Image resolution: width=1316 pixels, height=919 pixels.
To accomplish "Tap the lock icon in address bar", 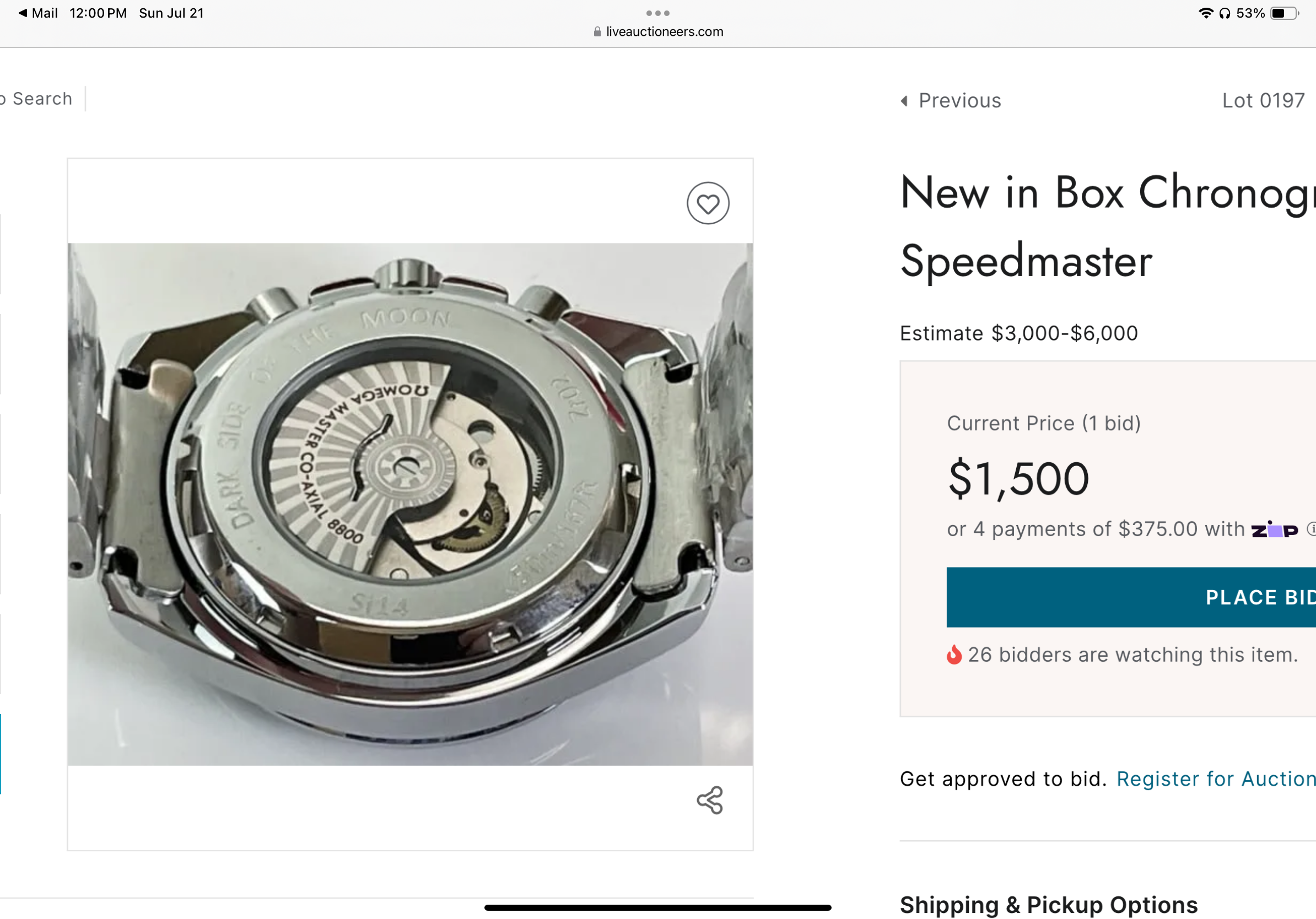I will coord(597,32).
